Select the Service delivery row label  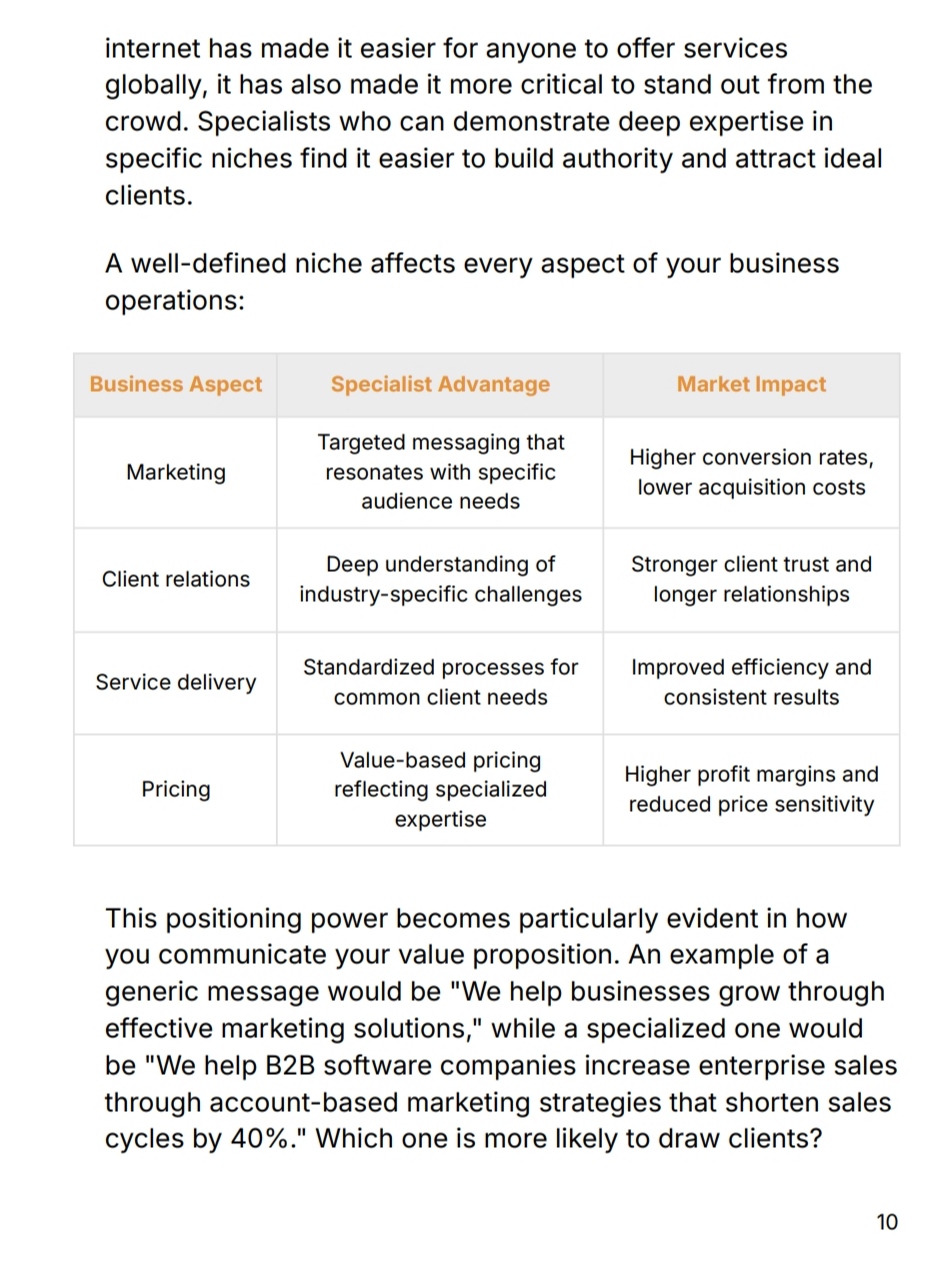[x=176, y=682]
